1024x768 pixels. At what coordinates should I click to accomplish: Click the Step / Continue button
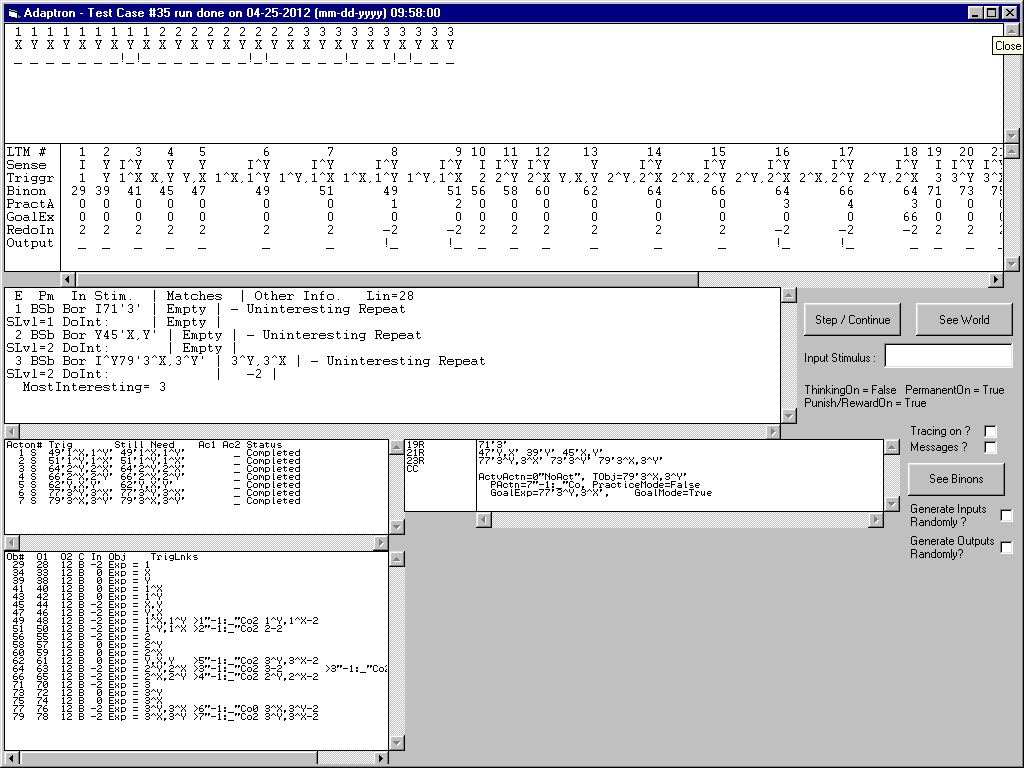[852, 320]
